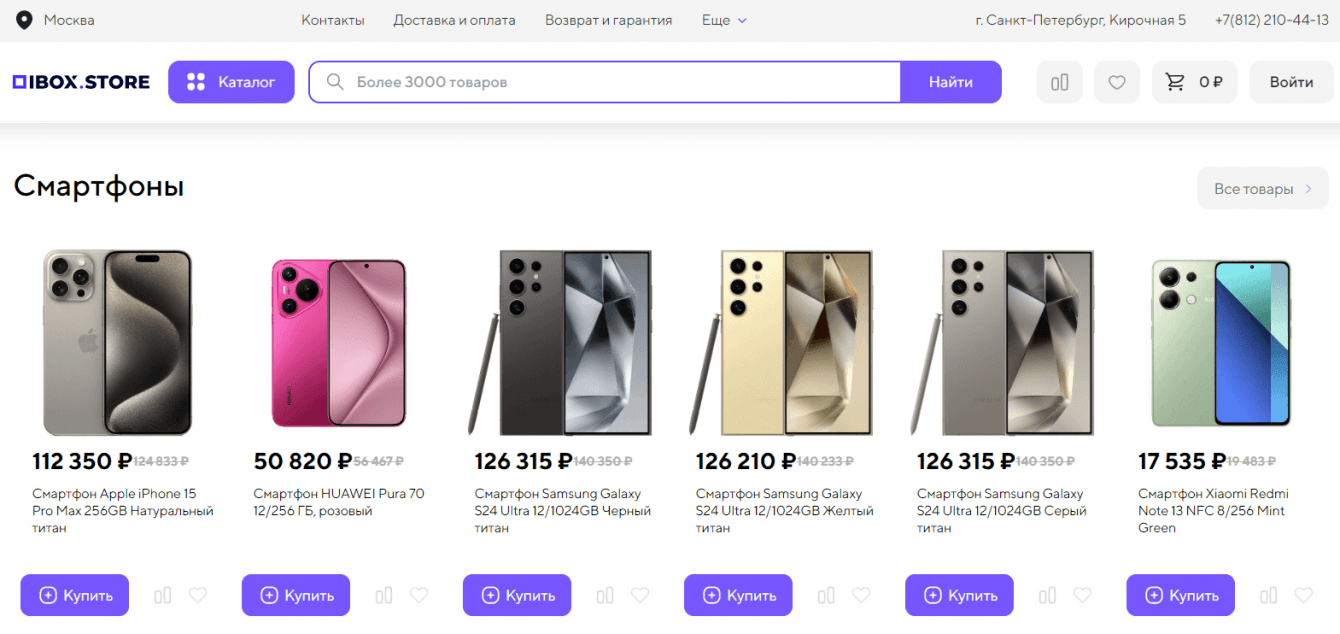Add Xiaomi Redmi Note 13 to comparison

pos(1269,596)
